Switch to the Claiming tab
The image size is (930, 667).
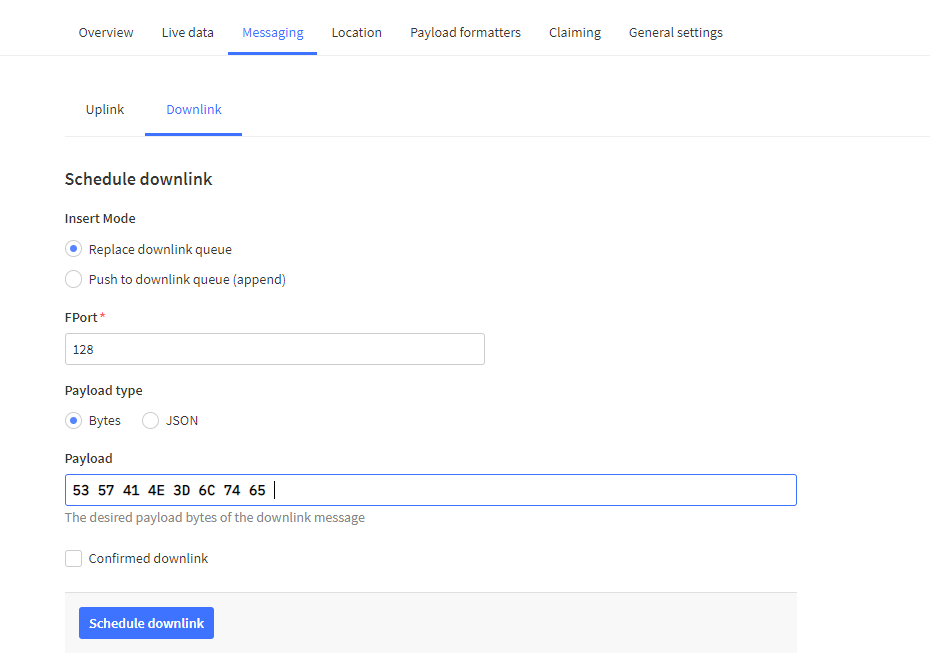coord(575,32)
